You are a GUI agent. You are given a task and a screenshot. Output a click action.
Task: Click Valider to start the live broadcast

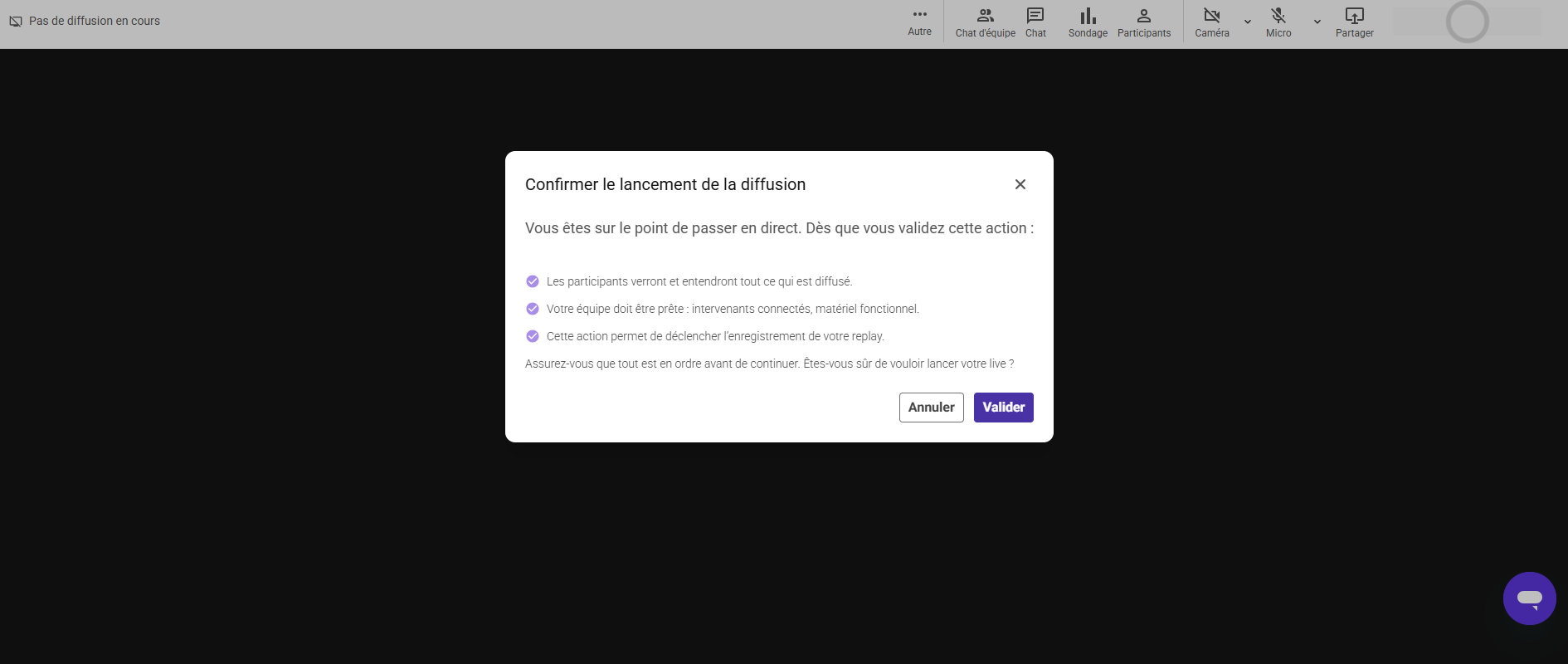pyautogui.click(x=1004, y=408)
